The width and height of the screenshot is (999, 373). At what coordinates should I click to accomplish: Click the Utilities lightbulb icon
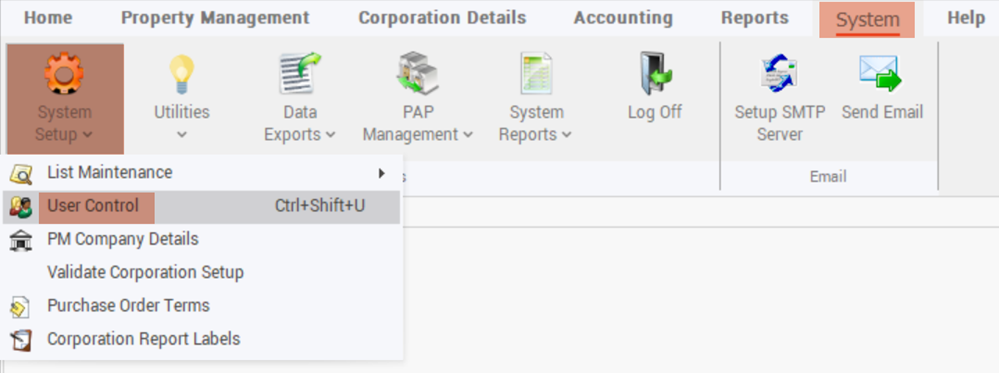click(182, 74)
